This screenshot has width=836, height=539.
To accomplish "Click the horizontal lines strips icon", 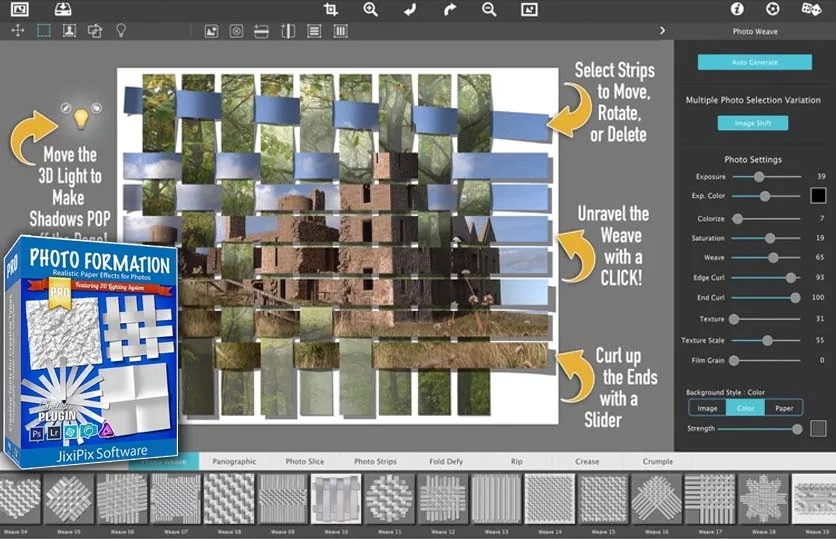I will 314,31.
